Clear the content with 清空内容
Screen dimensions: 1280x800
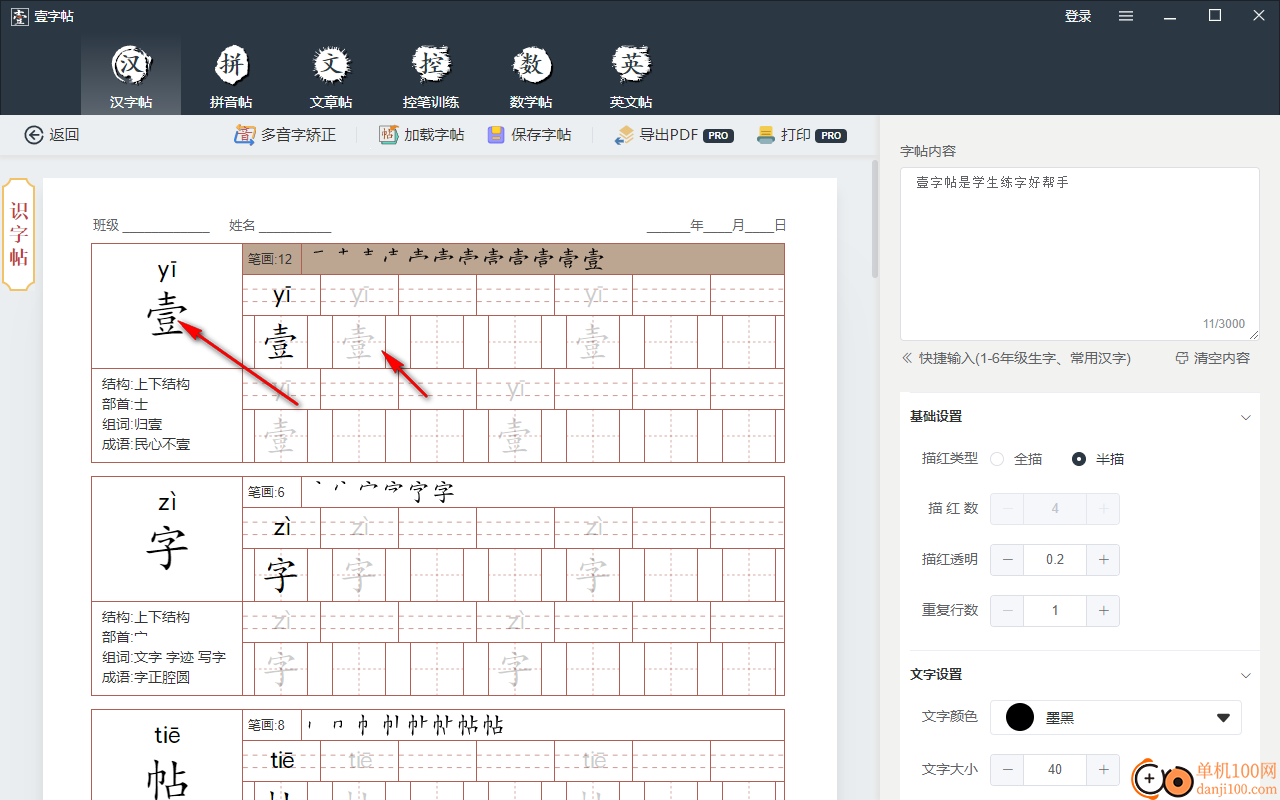click(1212, 358)
